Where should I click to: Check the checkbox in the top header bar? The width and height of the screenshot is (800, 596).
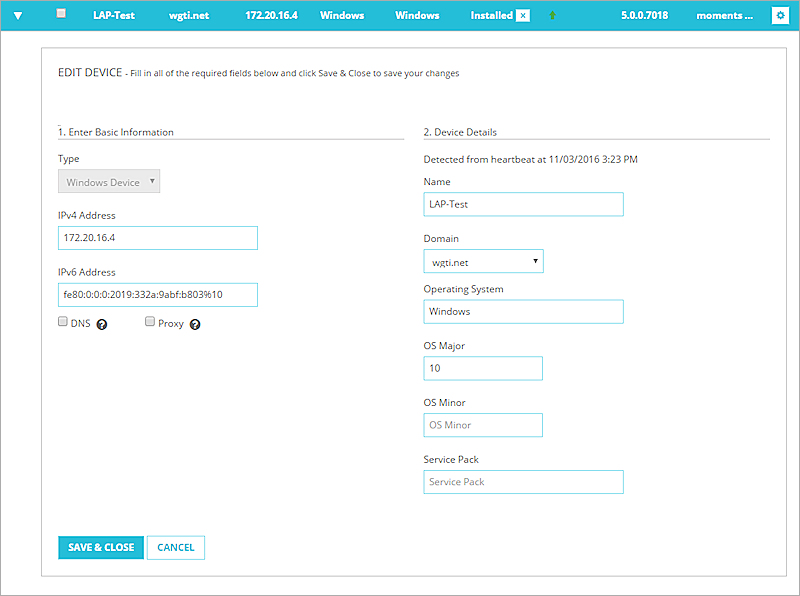click(x=60, y=14)
